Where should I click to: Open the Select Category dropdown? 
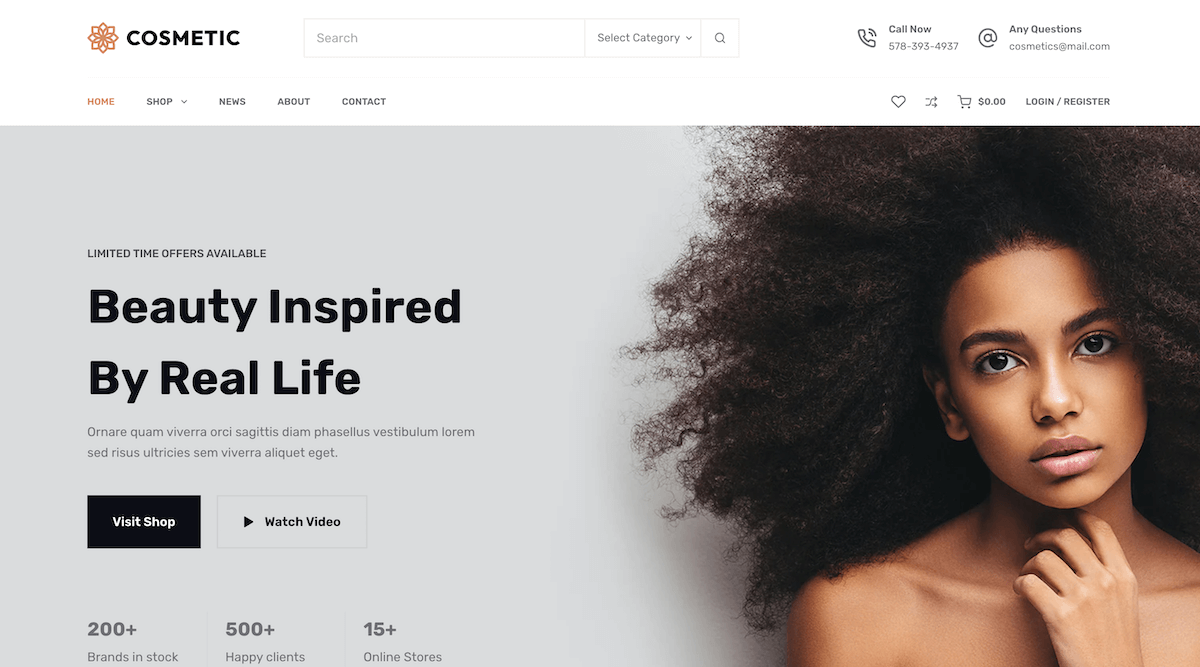(x=643, y=38)
